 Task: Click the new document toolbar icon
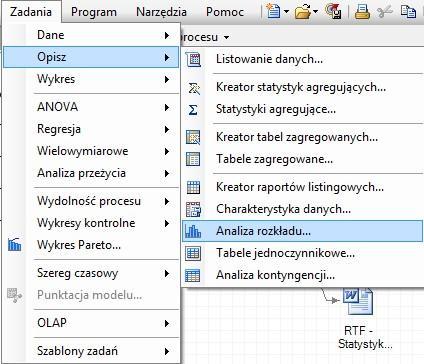[x=273, y=12]
